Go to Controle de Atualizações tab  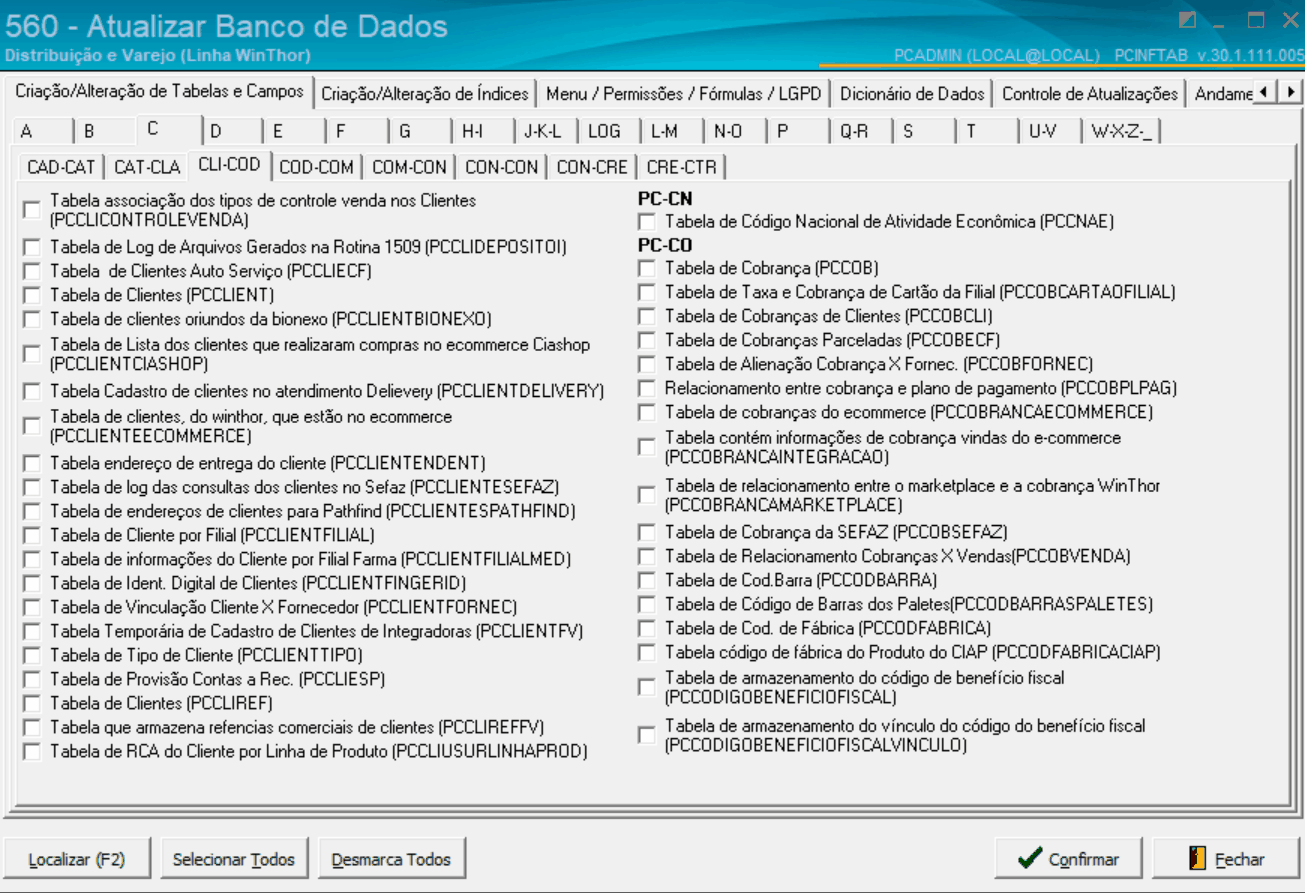[x=1090, y=94]
